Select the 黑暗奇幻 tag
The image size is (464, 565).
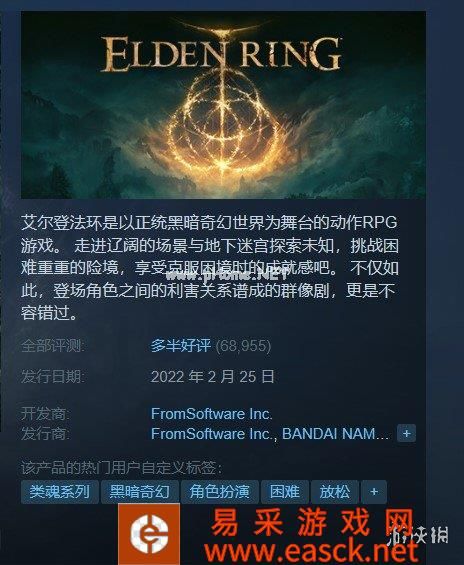[x=140, y=491]
